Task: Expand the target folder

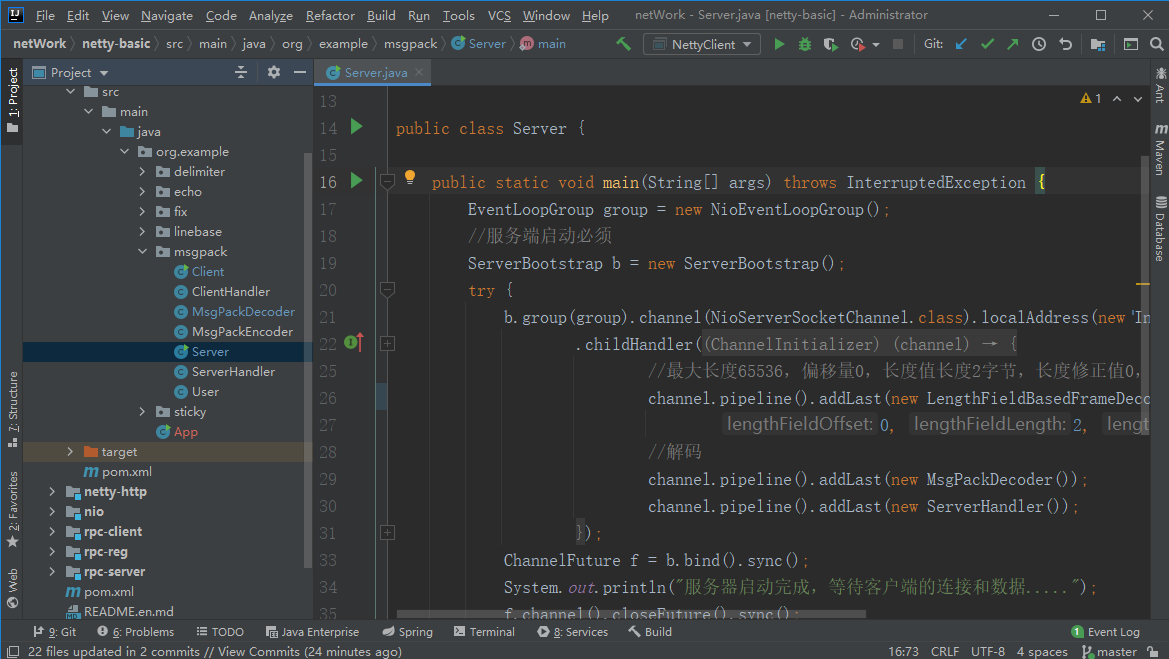Action: coord(70,452)
